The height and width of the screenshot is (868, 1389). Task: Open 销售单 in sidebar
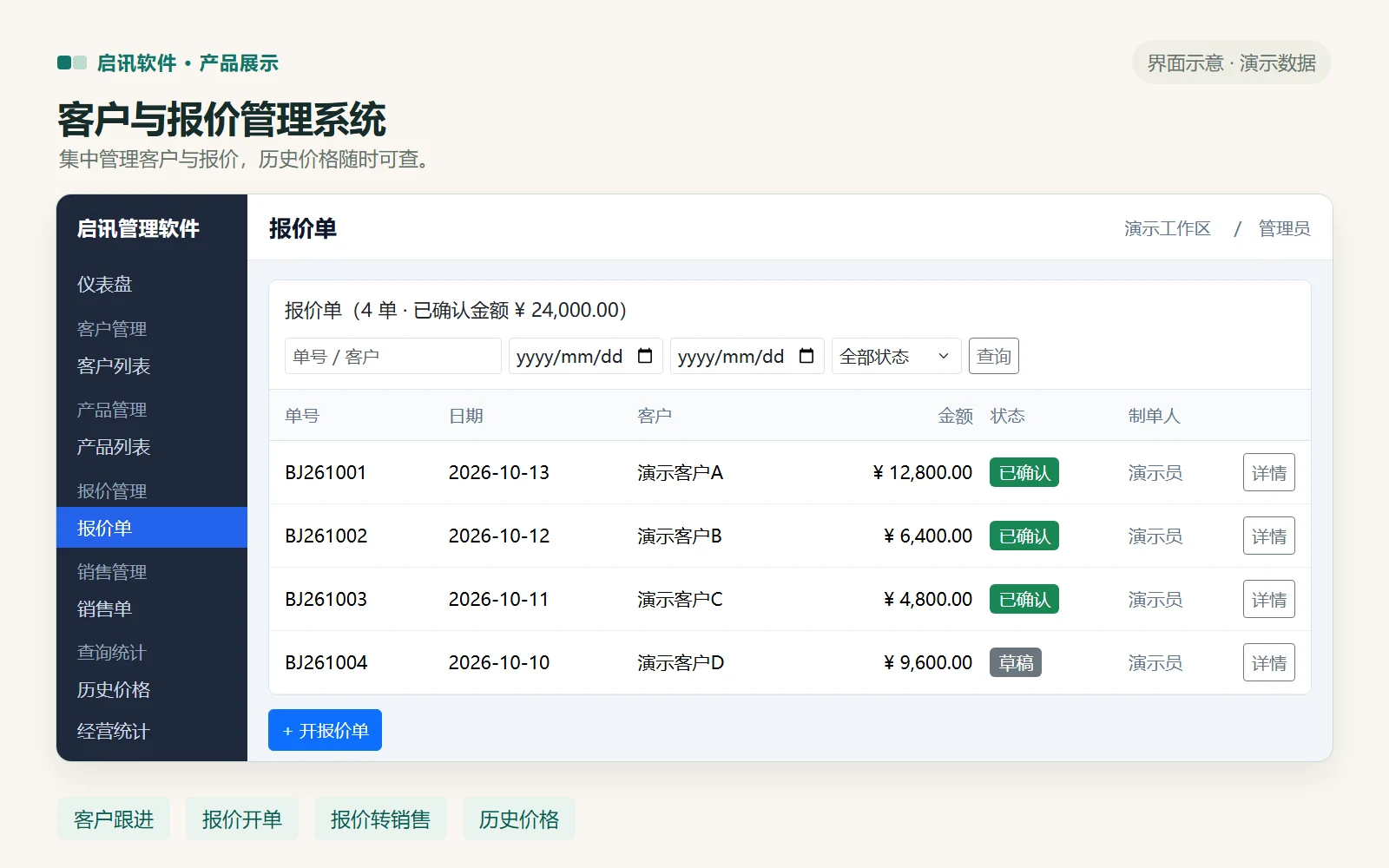tap(152, 608)
